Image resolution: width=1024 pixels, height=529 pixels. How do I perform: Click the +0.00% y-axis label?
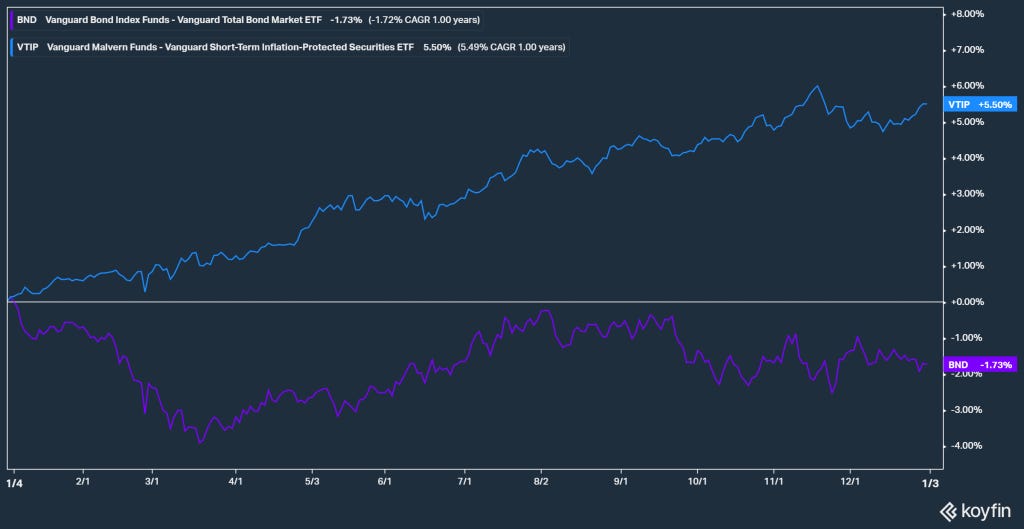click(968, 302)
